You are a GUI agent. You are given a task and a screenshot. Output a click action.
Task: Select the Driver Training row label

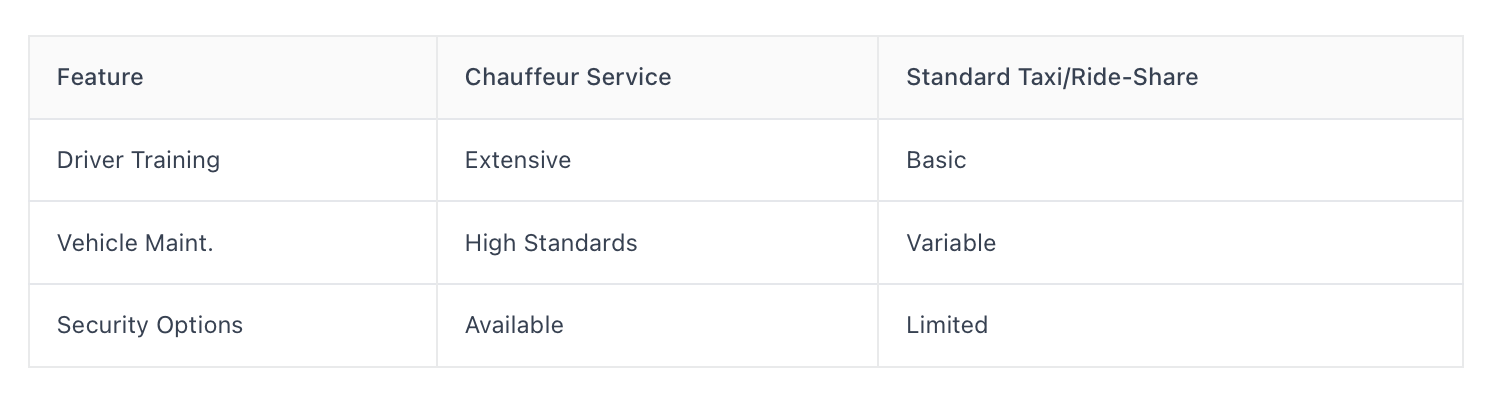(138, 160)
